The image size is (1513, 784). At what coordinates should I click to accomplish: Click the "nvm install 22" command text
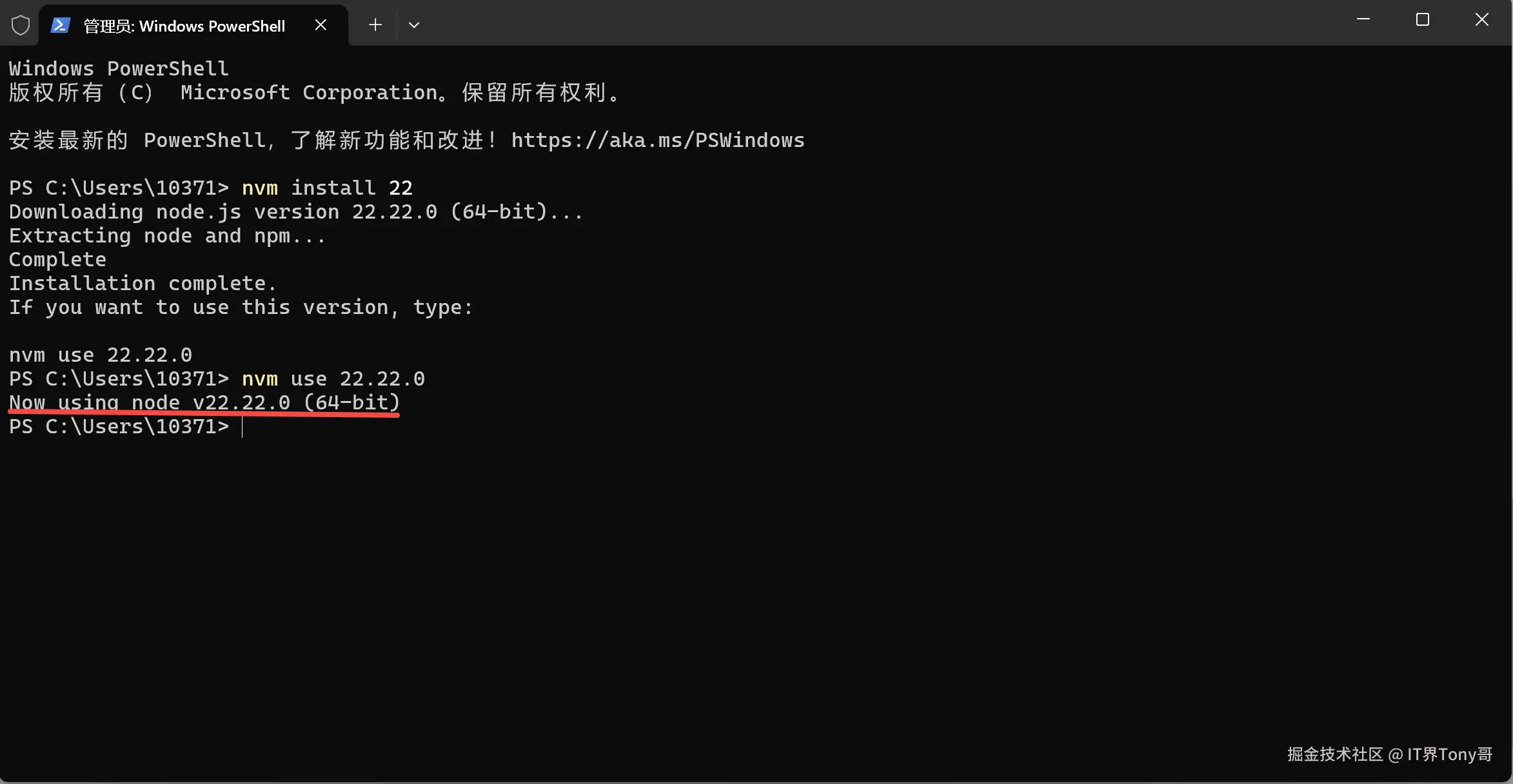coord(327,188)
